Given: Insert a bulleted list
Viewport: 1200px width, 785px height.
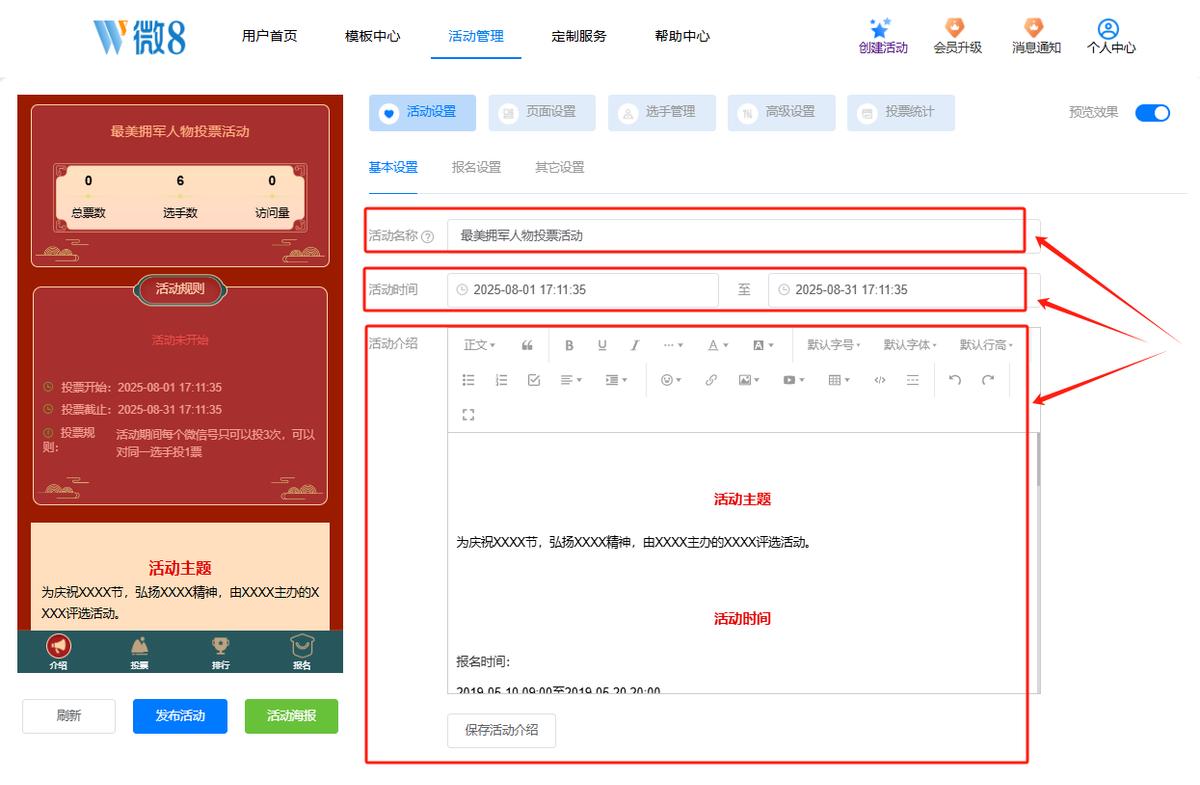Looking at the screenshot, I should [468, 380].
